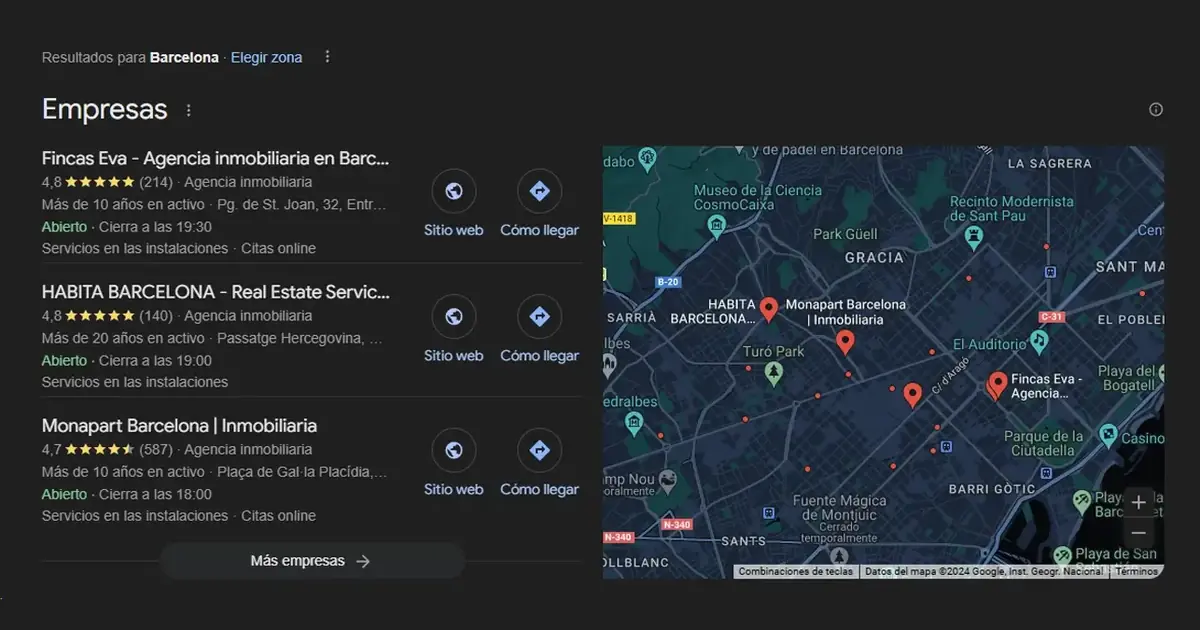This screenshot has height=630, width=1200.
Task: Get directions to Monapart Barcelona arrow icon
Action: pyautogui.click(x=539, y=451)
